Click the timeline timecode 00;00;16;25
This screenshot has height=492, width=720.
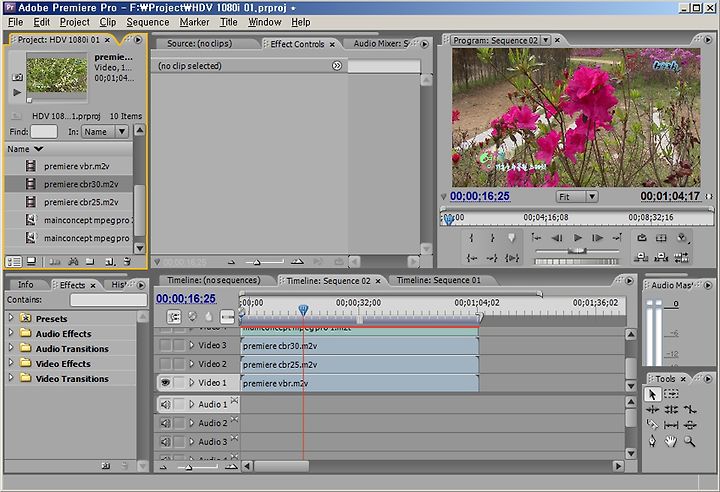point(186,299)
